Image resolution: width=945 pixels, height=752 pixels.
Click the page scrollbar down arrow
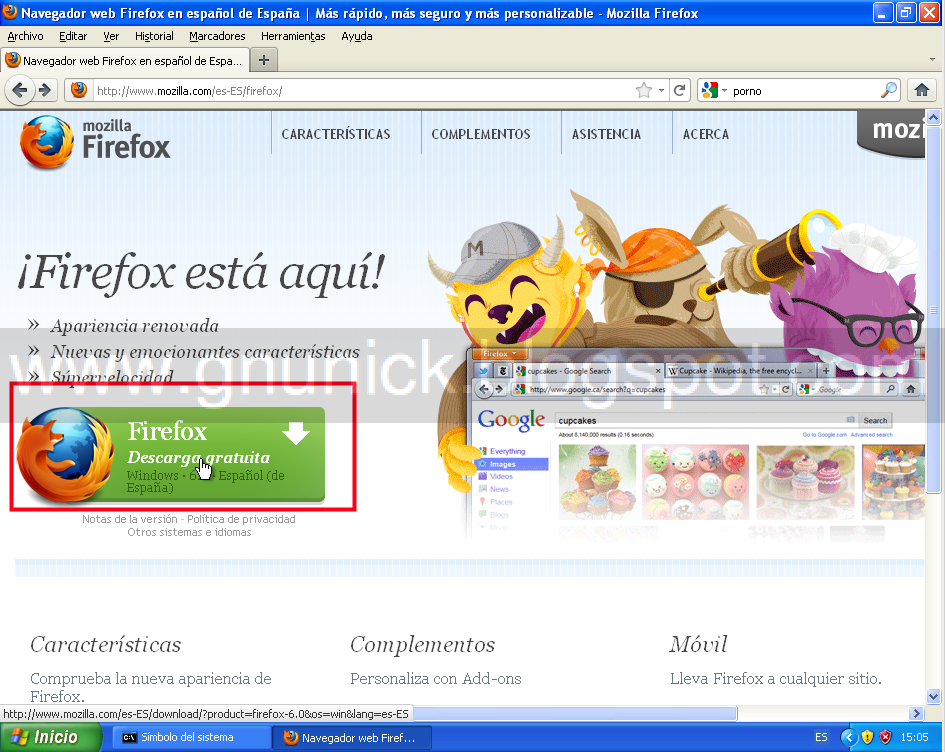[x=933, y=697]
